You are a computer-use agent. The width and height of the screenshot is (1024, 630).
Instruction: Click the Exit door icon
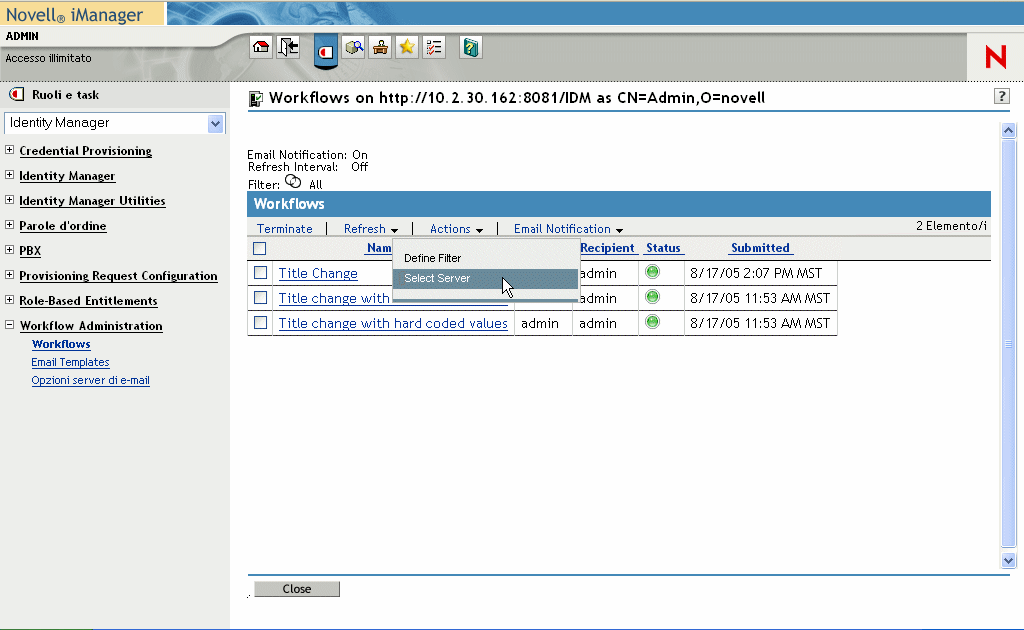[288, 47]
